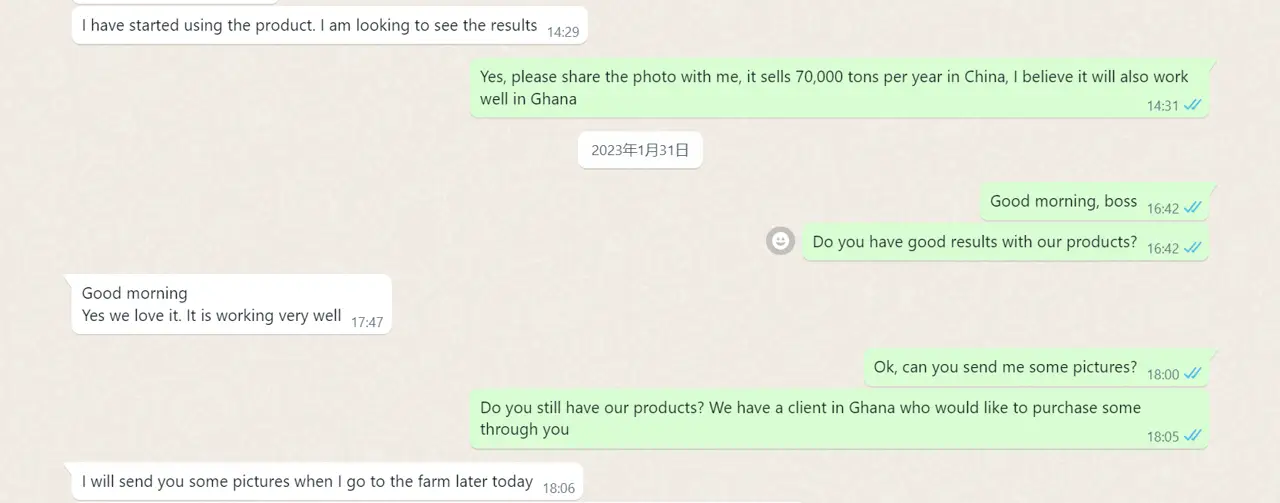Image resolution: width=1280 pixels, height=503 pixels.
Task: Click the blue ticks on the "good results" message
Action: (x=1192, y=248)
